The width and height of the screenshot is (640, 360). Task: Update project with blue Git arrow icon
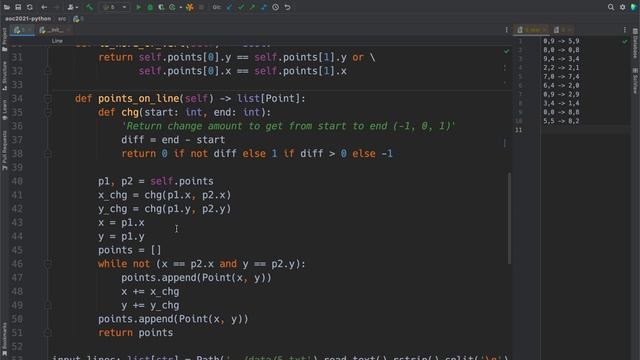click(x=229, y=7)
